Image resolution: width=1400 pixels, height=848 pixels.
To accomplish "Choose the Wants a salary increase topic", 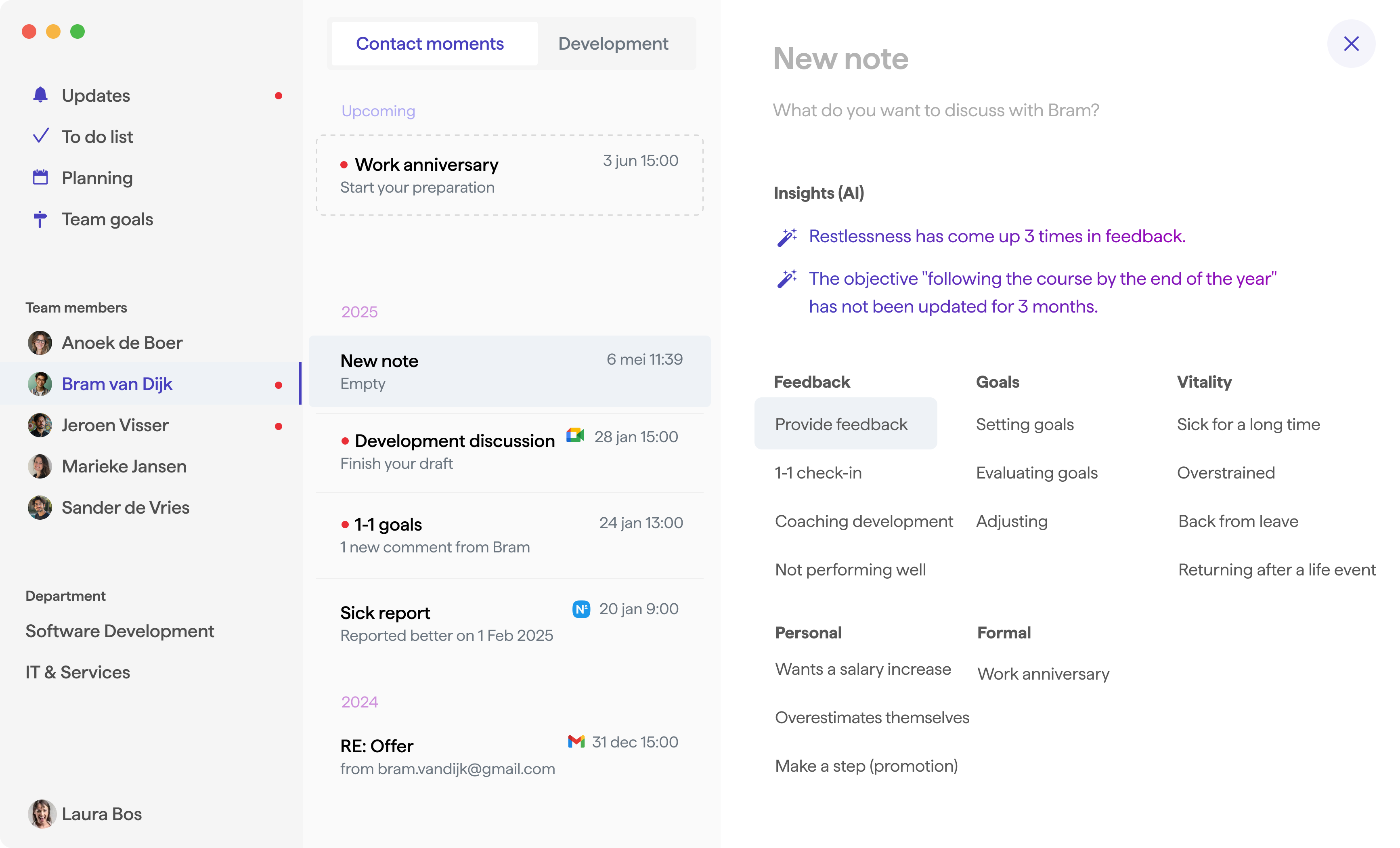I will (863, 669).
